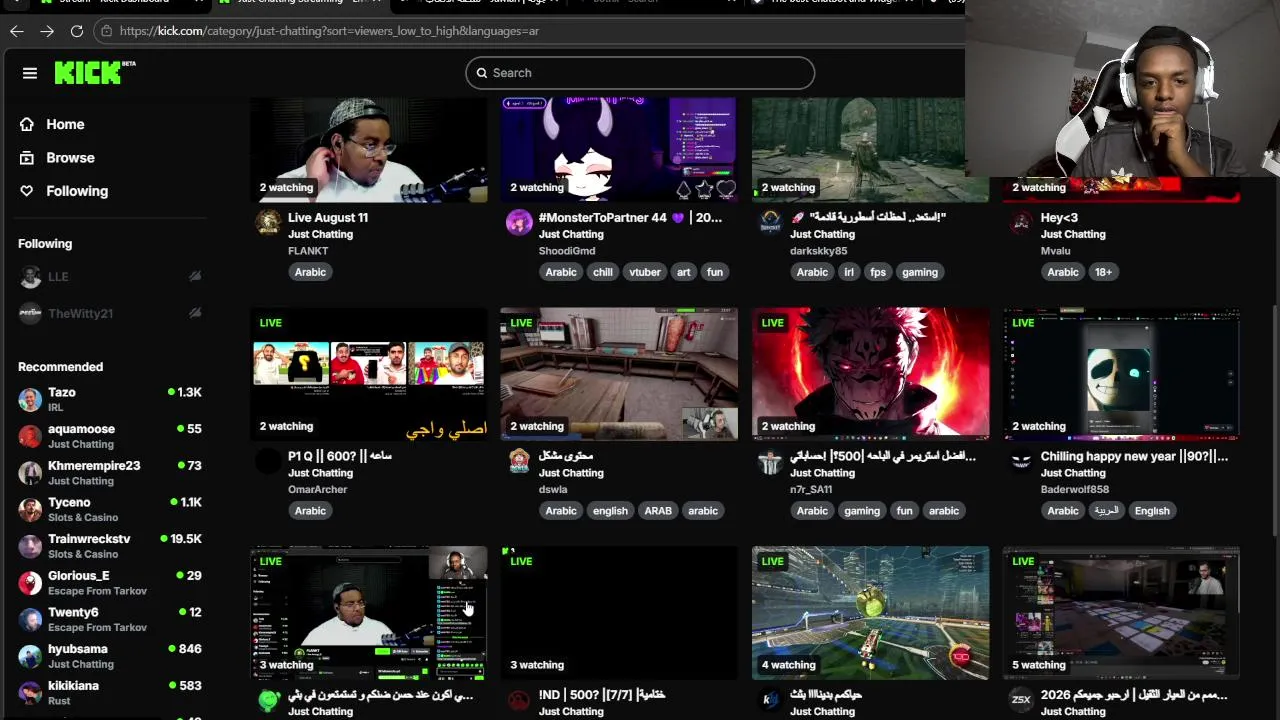Click aquamoose avatar in Recommended
This screenshot has height=720, width=1280.
[x=30, y=436]
